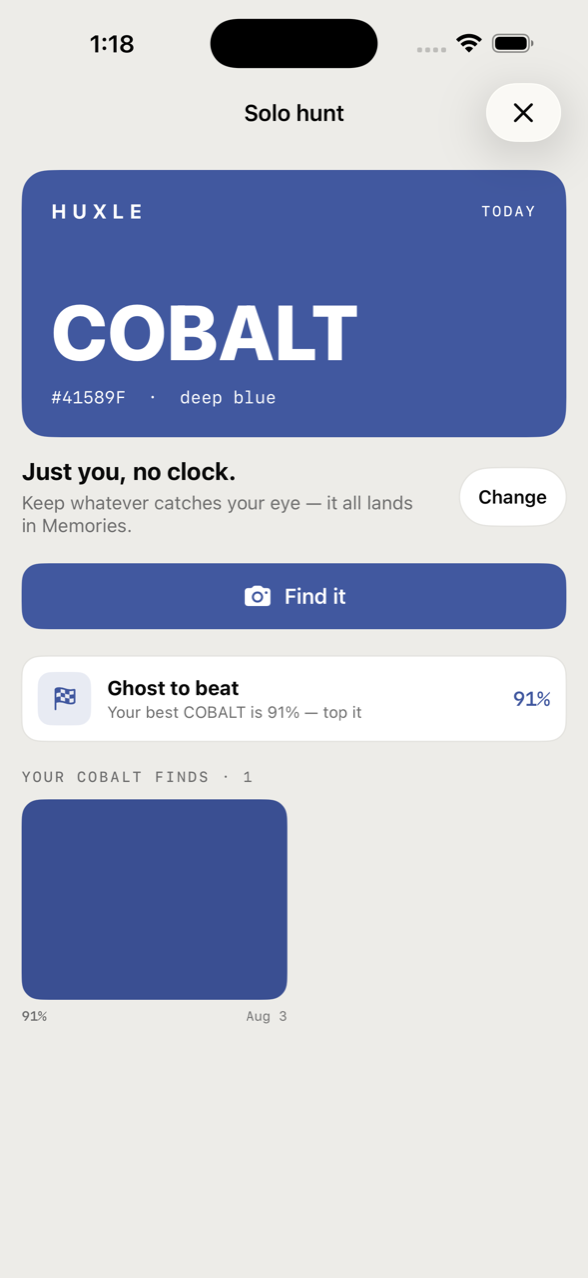Image resolution: width=588 pixels, height=1278 pixels.
Task: Tap the cellular signal dots
Action: (431, 49)
